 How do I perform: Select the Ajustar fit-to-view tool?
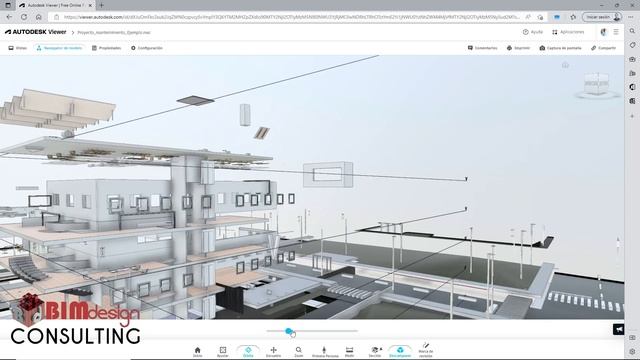tap(223, 352)
